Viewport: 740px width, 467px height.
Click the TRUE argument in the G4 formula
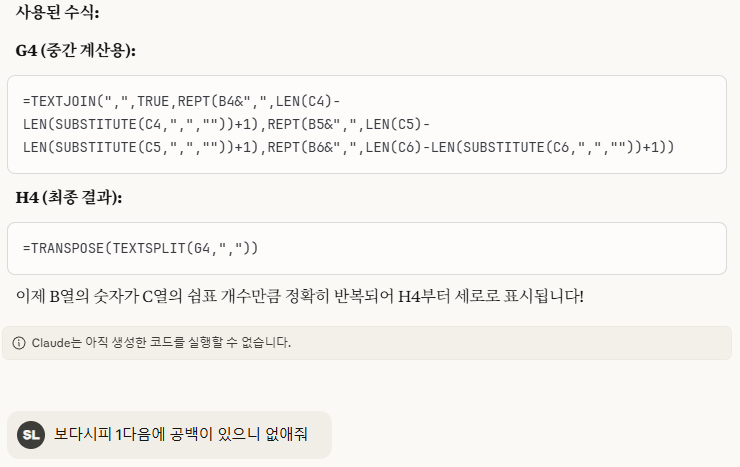[153, 101]
